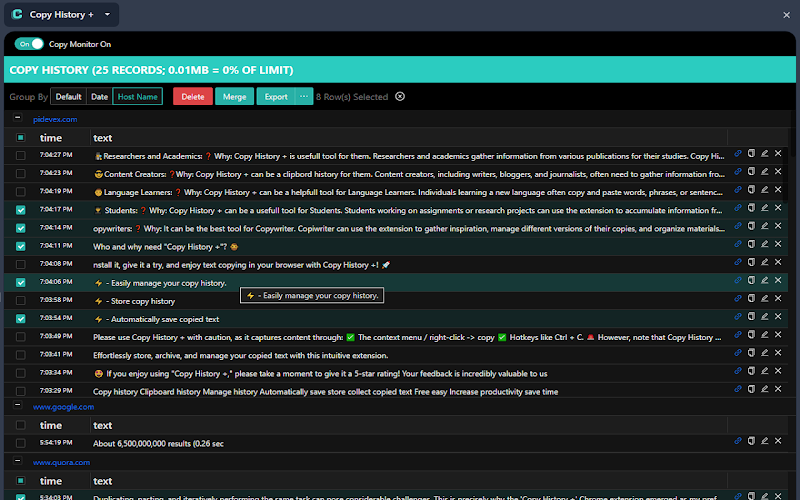Select the Content Creators row checkbox
800x500 pixels.
coord(20,174)
